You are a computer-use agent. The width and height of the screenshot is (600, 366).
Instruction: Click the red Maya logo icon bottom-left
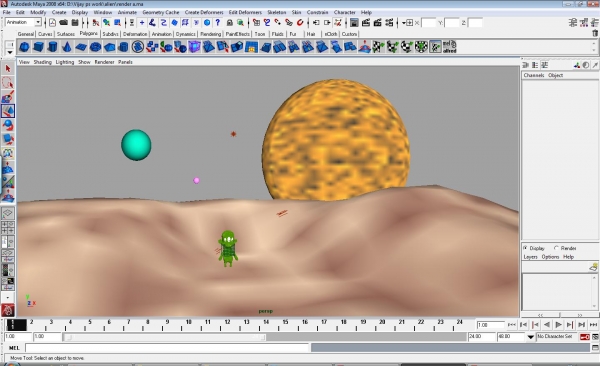(8, 310)
